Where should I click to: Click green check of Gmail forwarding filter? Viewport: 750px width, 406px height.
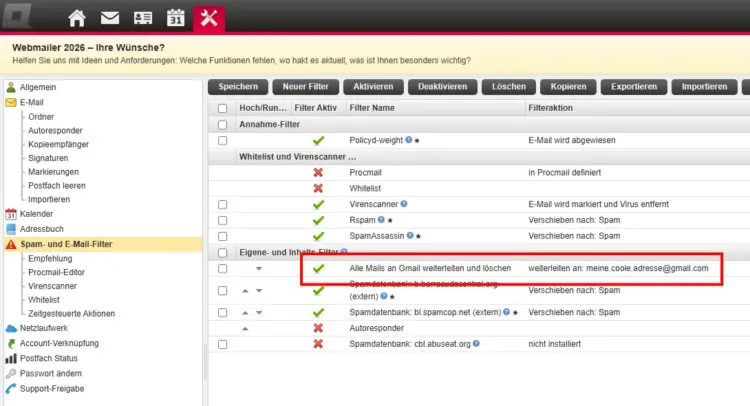point(318,269)
